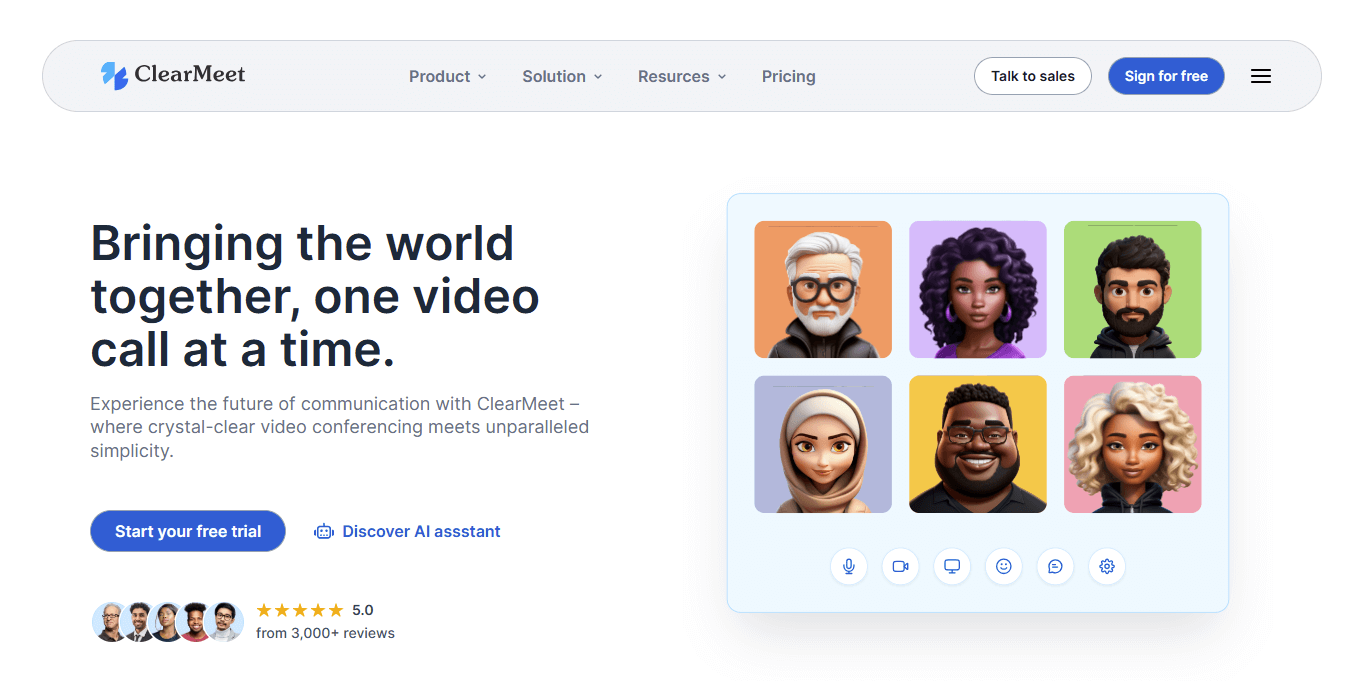This screenshot has width=1364, height=681.
Task: Expand the Resurces dropdown menu
Action: click(682, 76)
